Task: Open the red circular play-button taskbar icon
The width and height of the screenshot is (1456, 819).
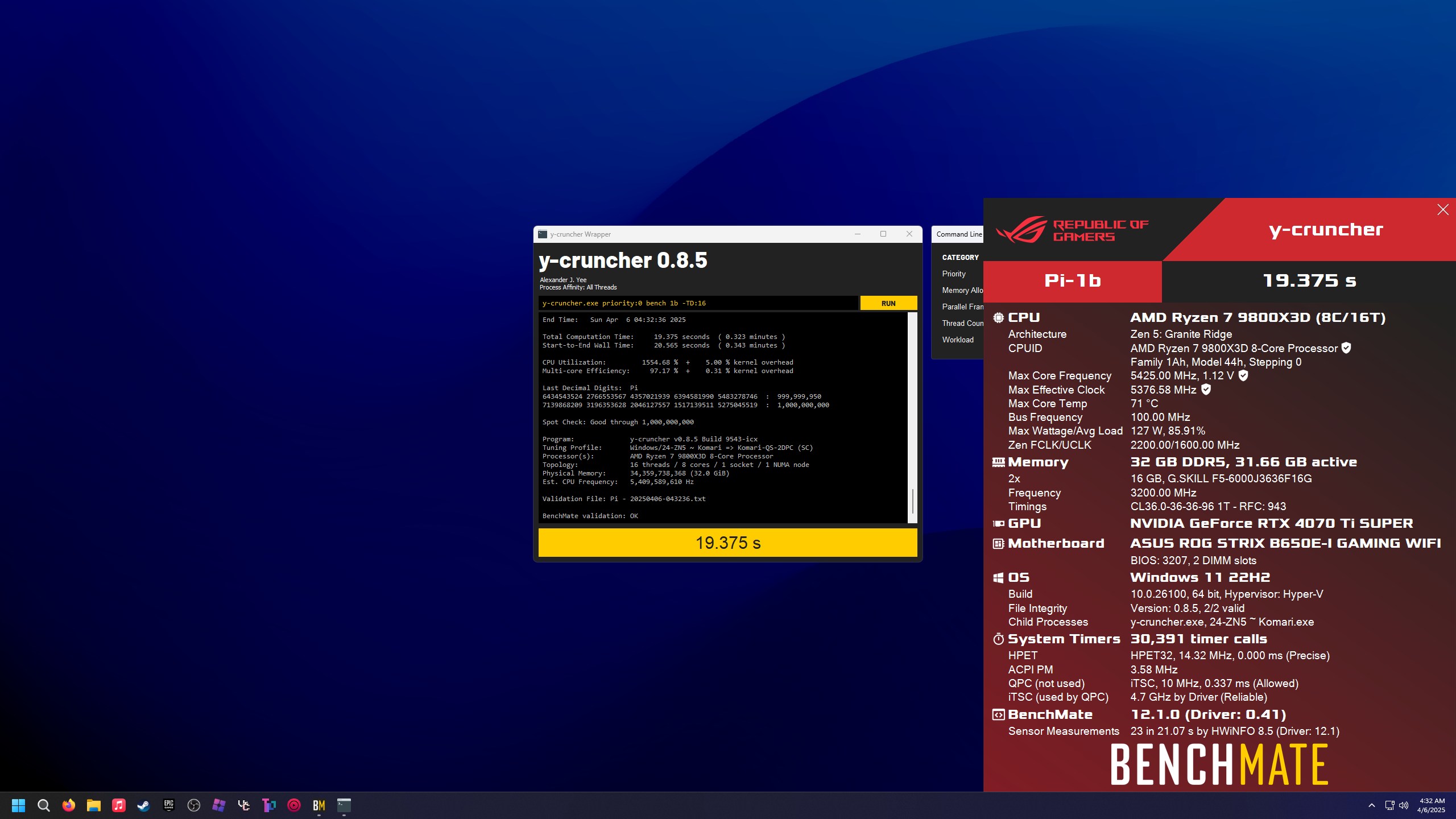Action: (x=293, y=805)
